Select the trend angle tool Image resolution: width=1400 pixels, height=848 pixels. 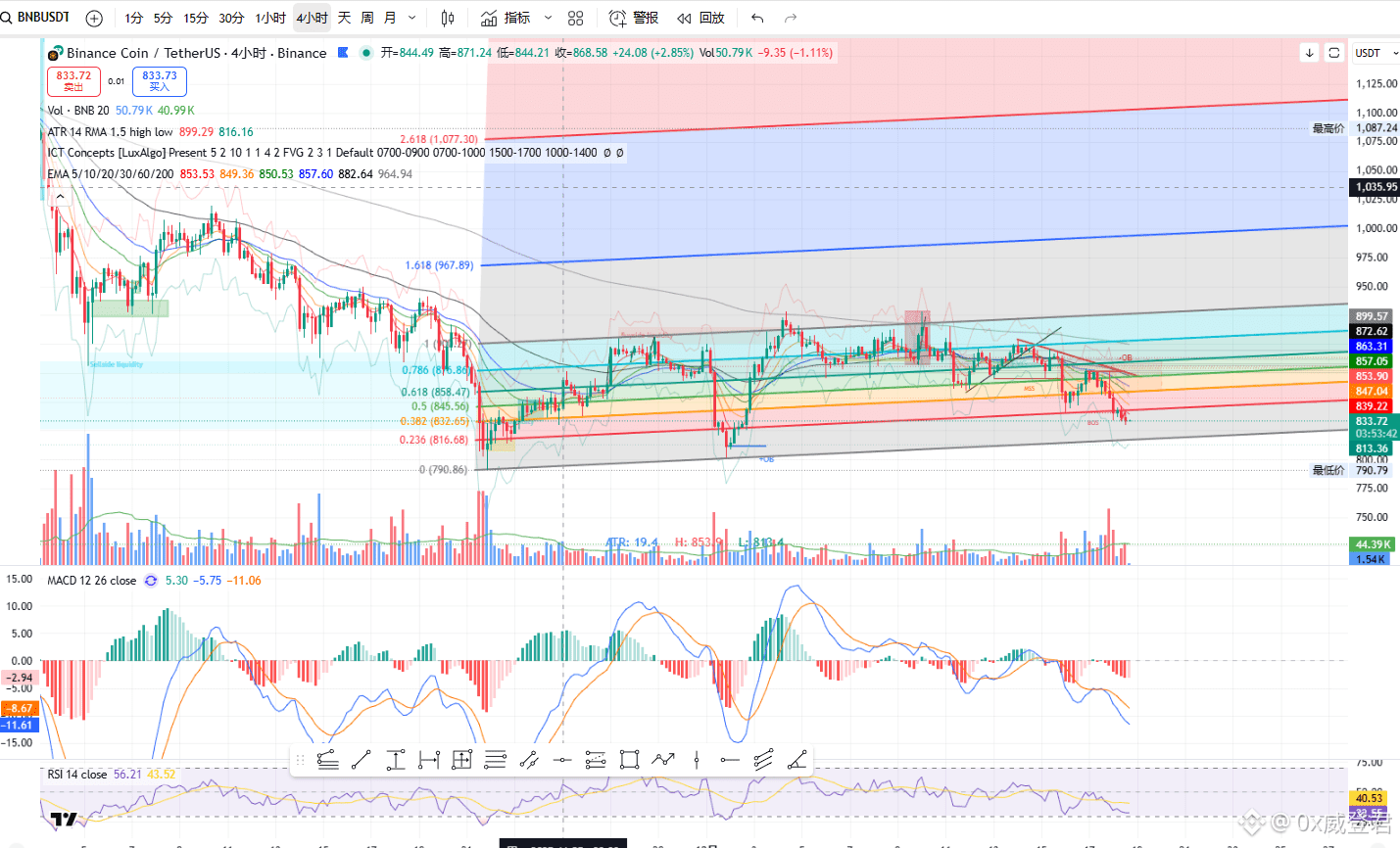(x=797, y=759)
